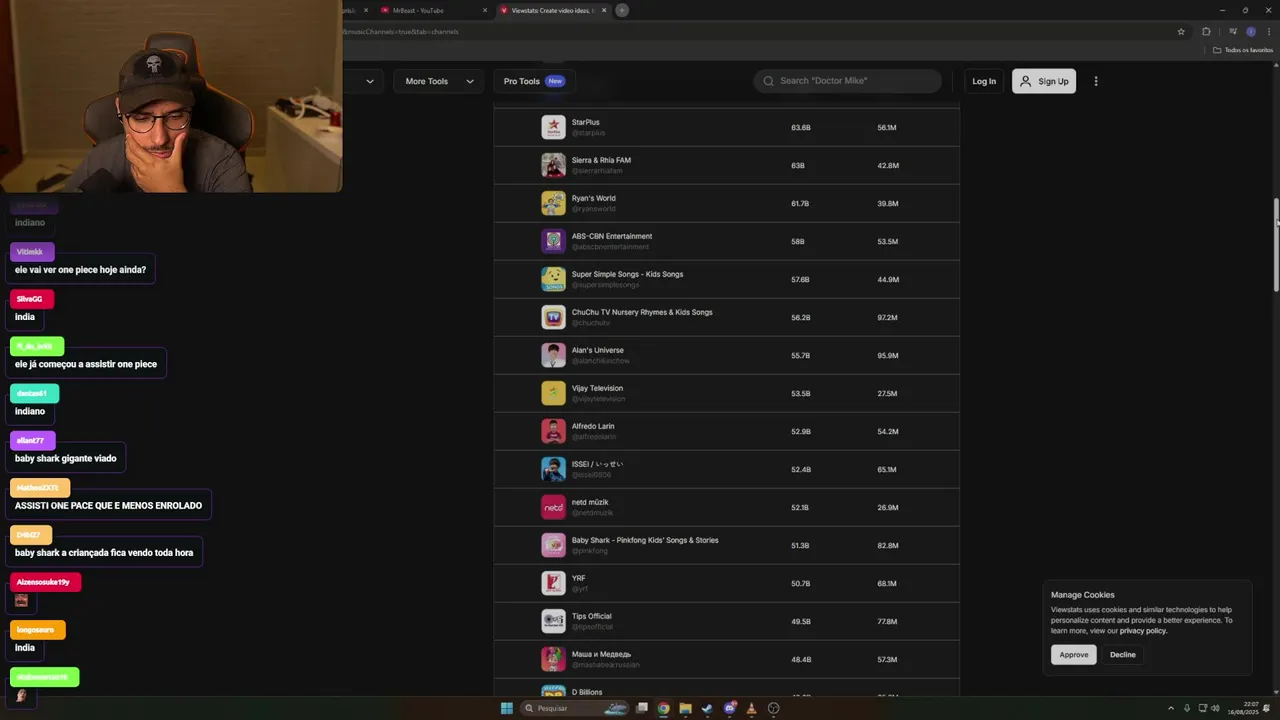
Task: Click netd müzik pink logo
Action: [x=553, y=507]
